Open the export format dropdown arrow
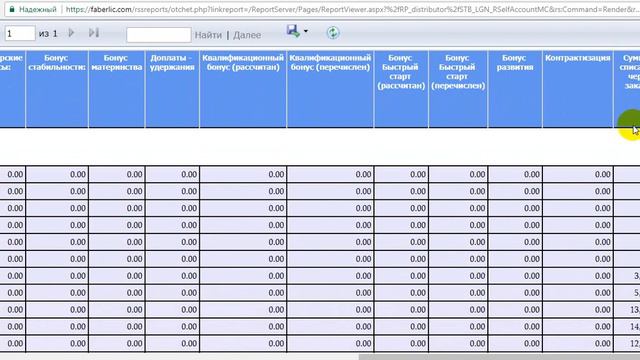The width and height of the screenshot is (640, 360). coord(305,31)
